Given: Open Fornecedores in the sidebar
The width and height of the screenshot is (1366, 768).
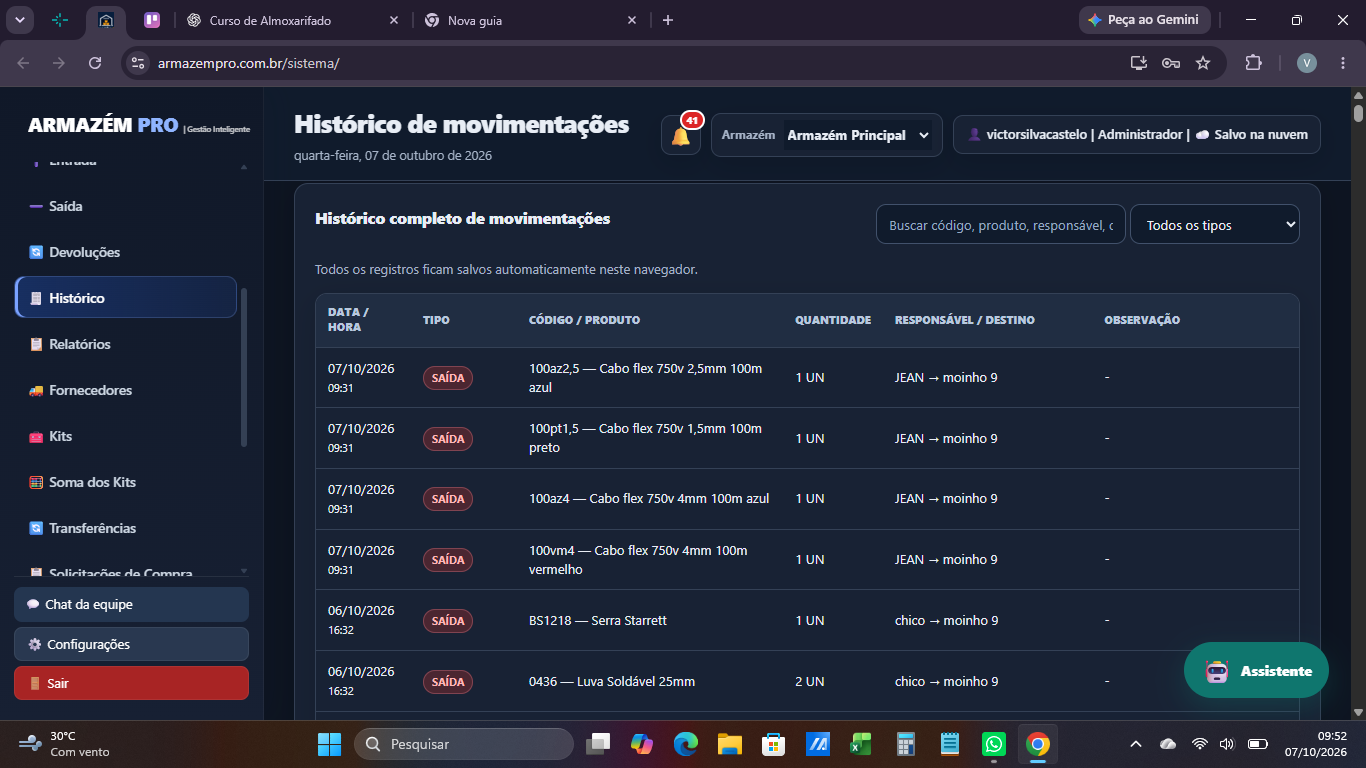Looking at the screenshot, I should click(125, 390).
